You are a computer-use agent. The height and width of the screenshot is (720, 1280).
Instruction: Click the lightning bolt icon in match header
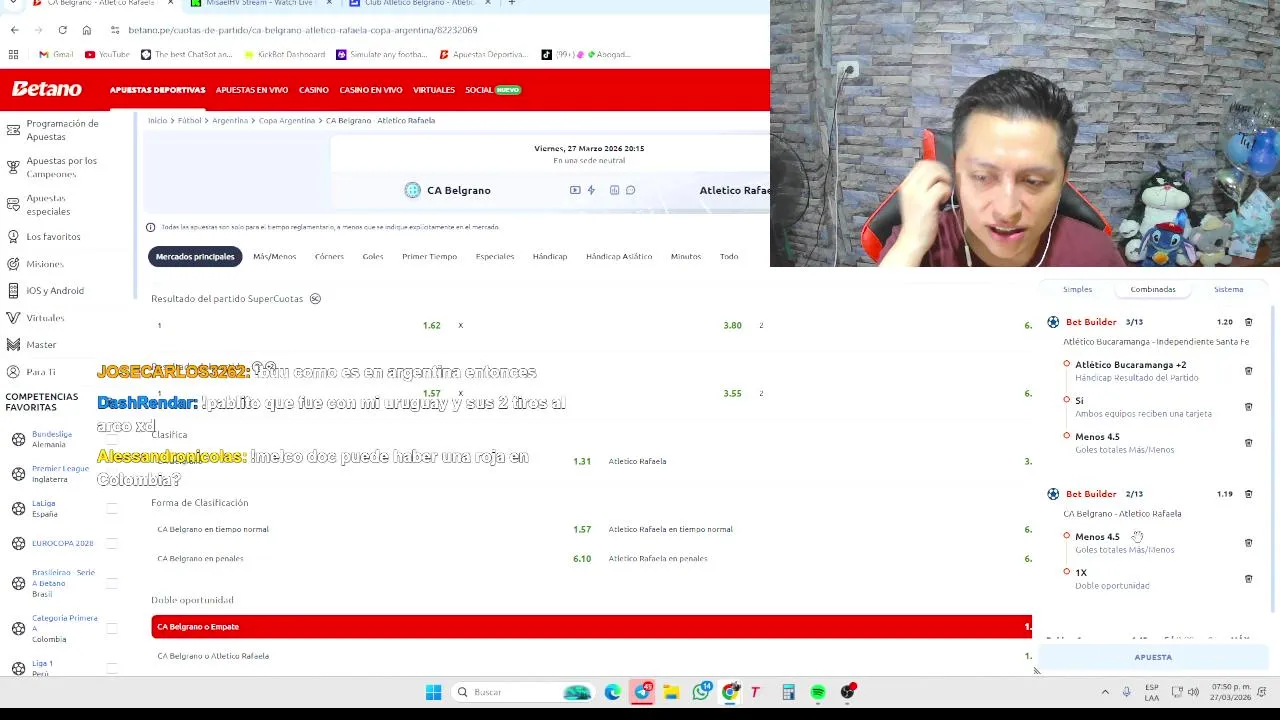[591, 190]
